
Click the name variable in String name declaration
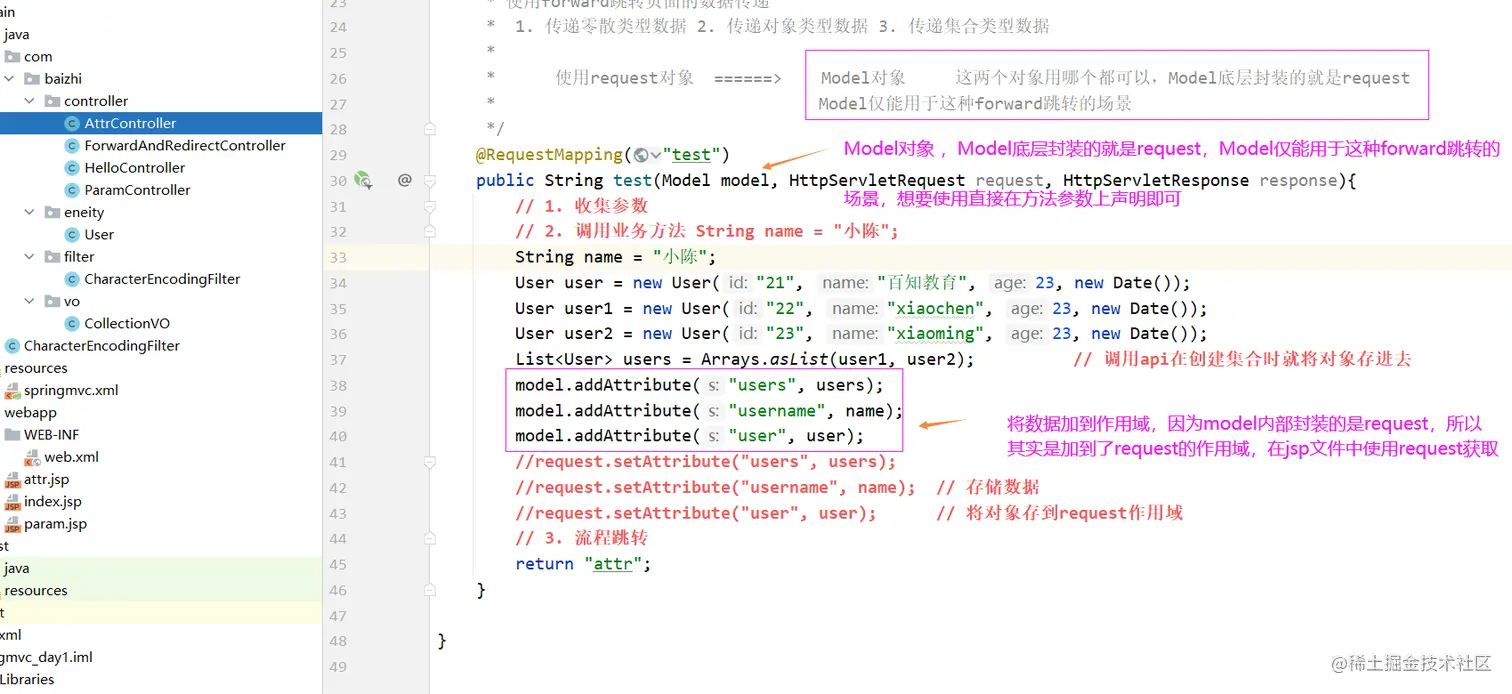coord(603,257)
